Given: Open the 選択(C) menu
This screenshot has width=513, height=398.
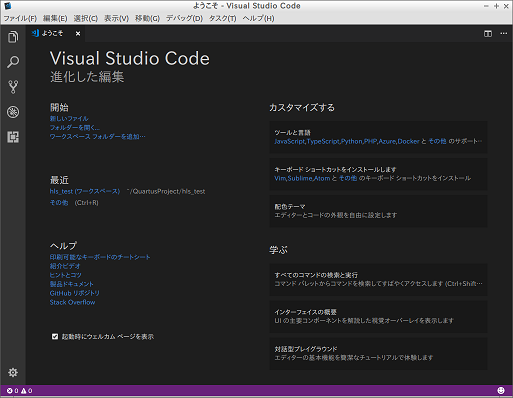Looking at the screenshot, I should pos(86,18).
